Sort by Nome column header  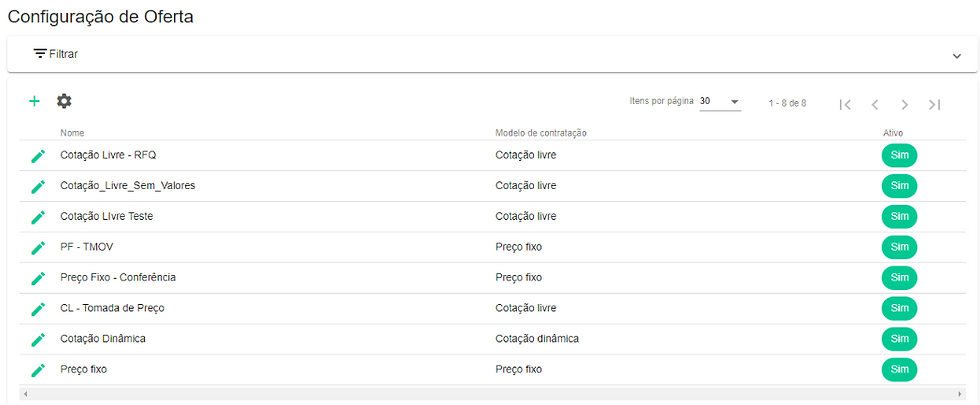point(72,133)
